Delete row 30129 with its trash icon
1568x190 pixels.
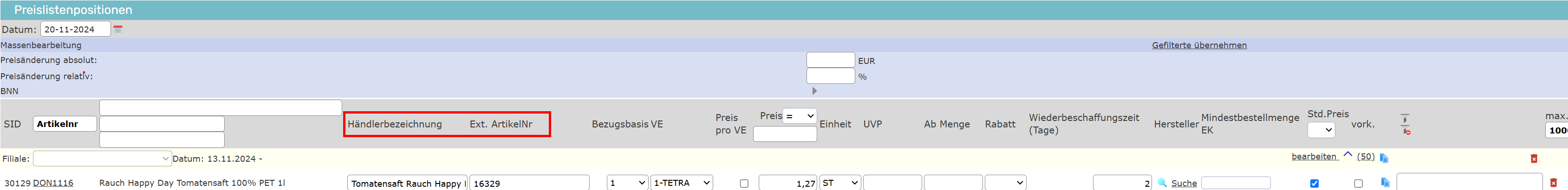(1554, 183)
